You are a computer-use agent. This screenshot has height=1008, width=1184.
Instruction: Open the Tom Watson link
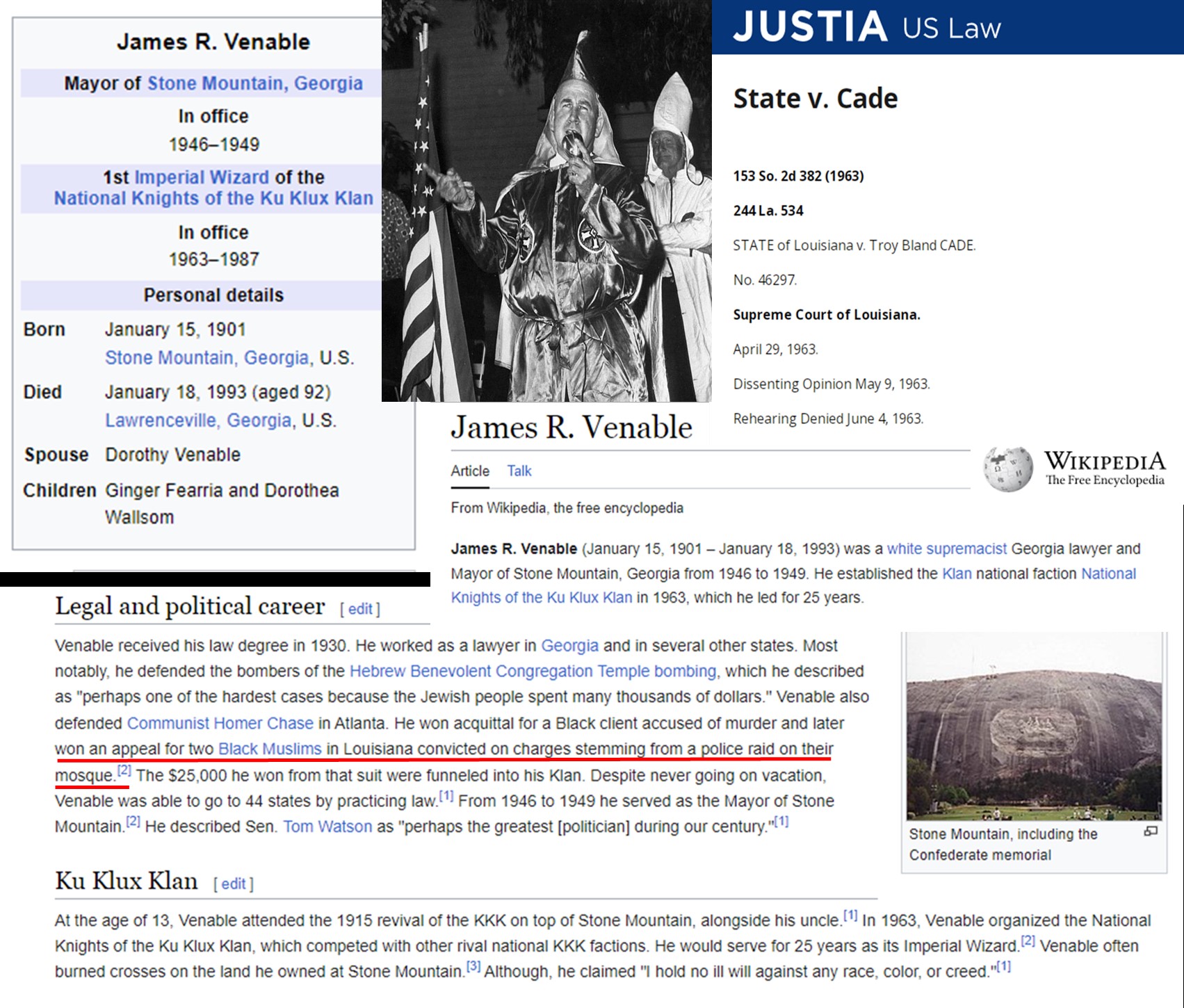tap(327, 827)
